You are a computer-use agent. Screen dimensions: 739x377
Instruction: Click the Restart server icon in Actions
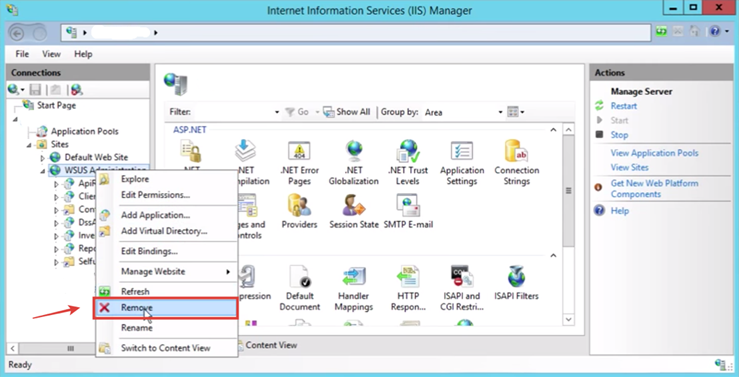(x=599, y=106)
